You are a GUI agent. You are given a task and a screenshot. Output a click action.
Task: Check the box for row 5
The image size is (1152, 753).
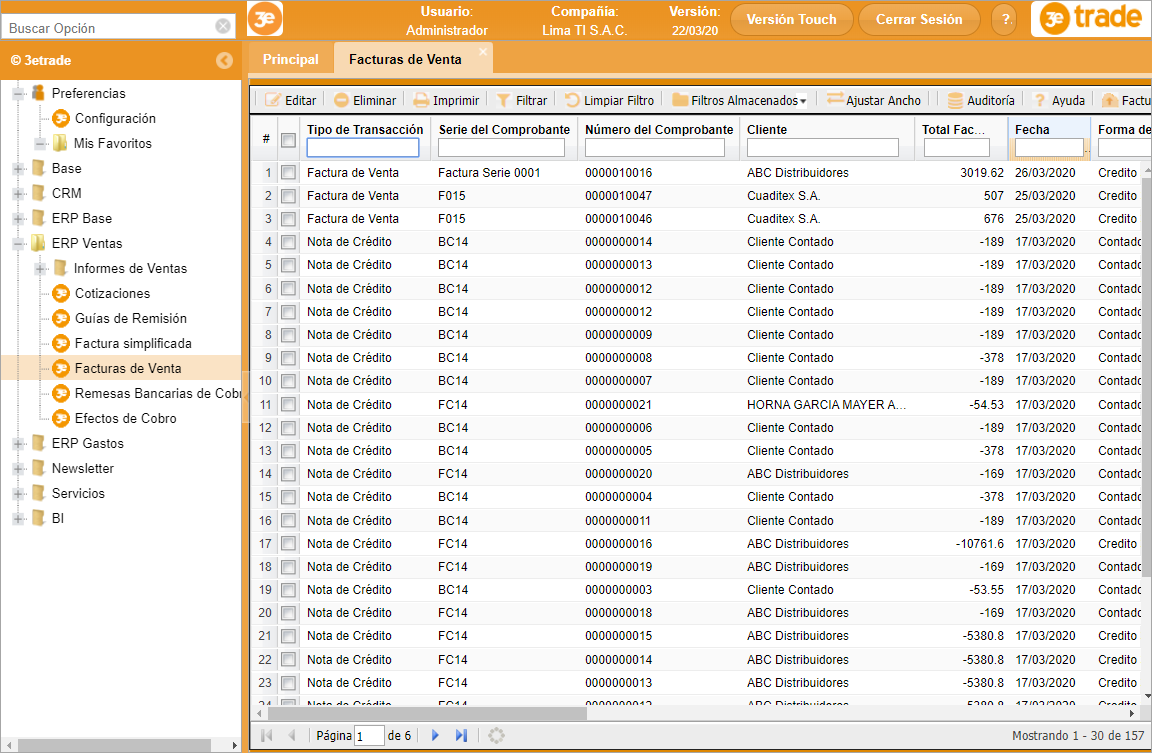click(x=288, y=265)
